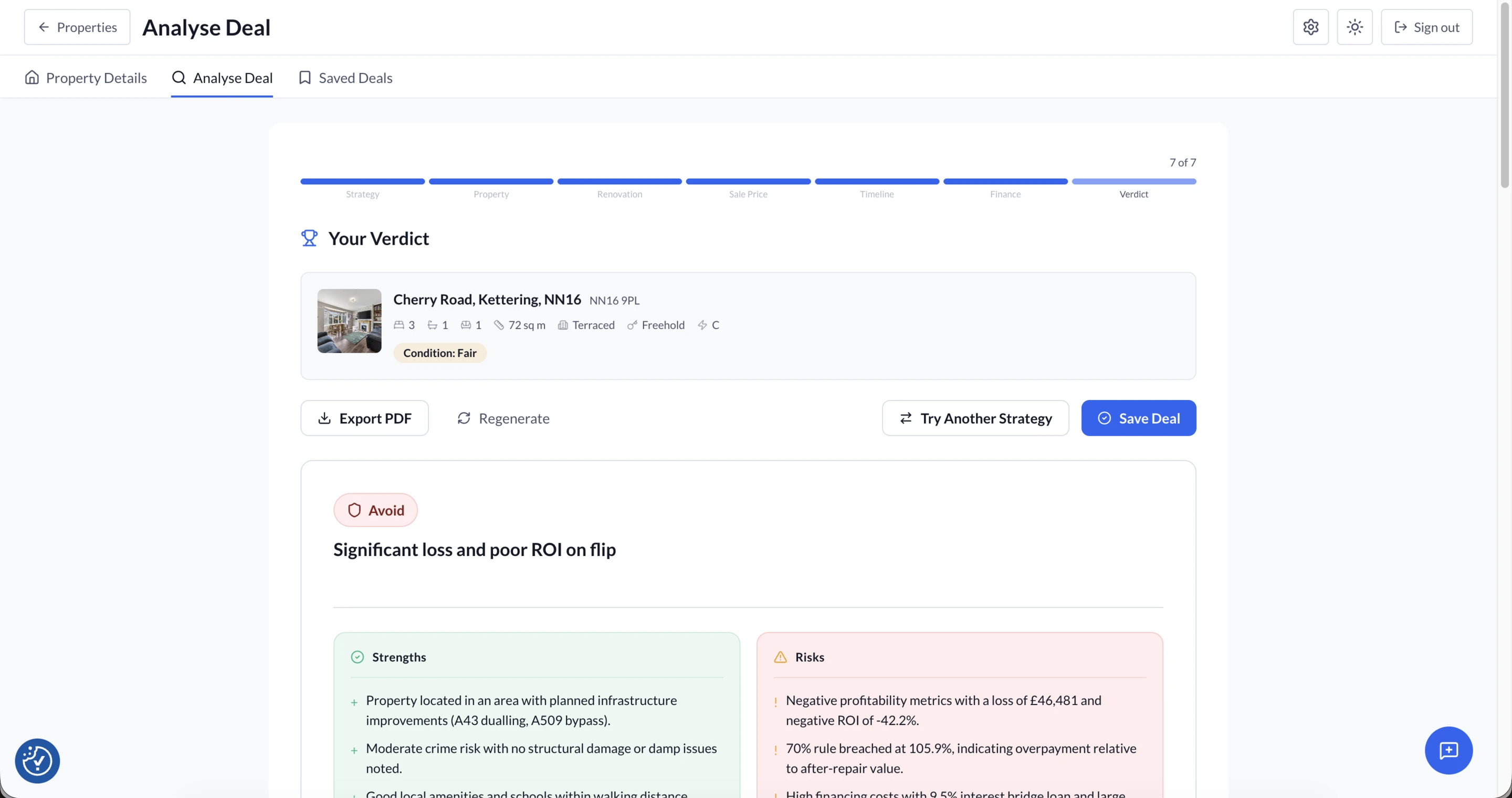The image size is (1512, 798).
Task: Click the reception rooms sofa icon
Action: coord(466,325)
